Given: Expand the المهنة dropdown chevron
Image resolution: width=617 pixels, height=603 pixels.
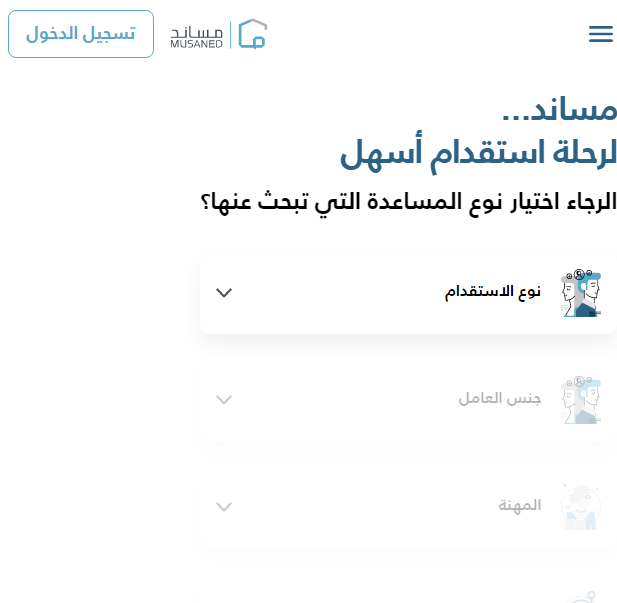Looking at the screenshot, I should point(224,506).
